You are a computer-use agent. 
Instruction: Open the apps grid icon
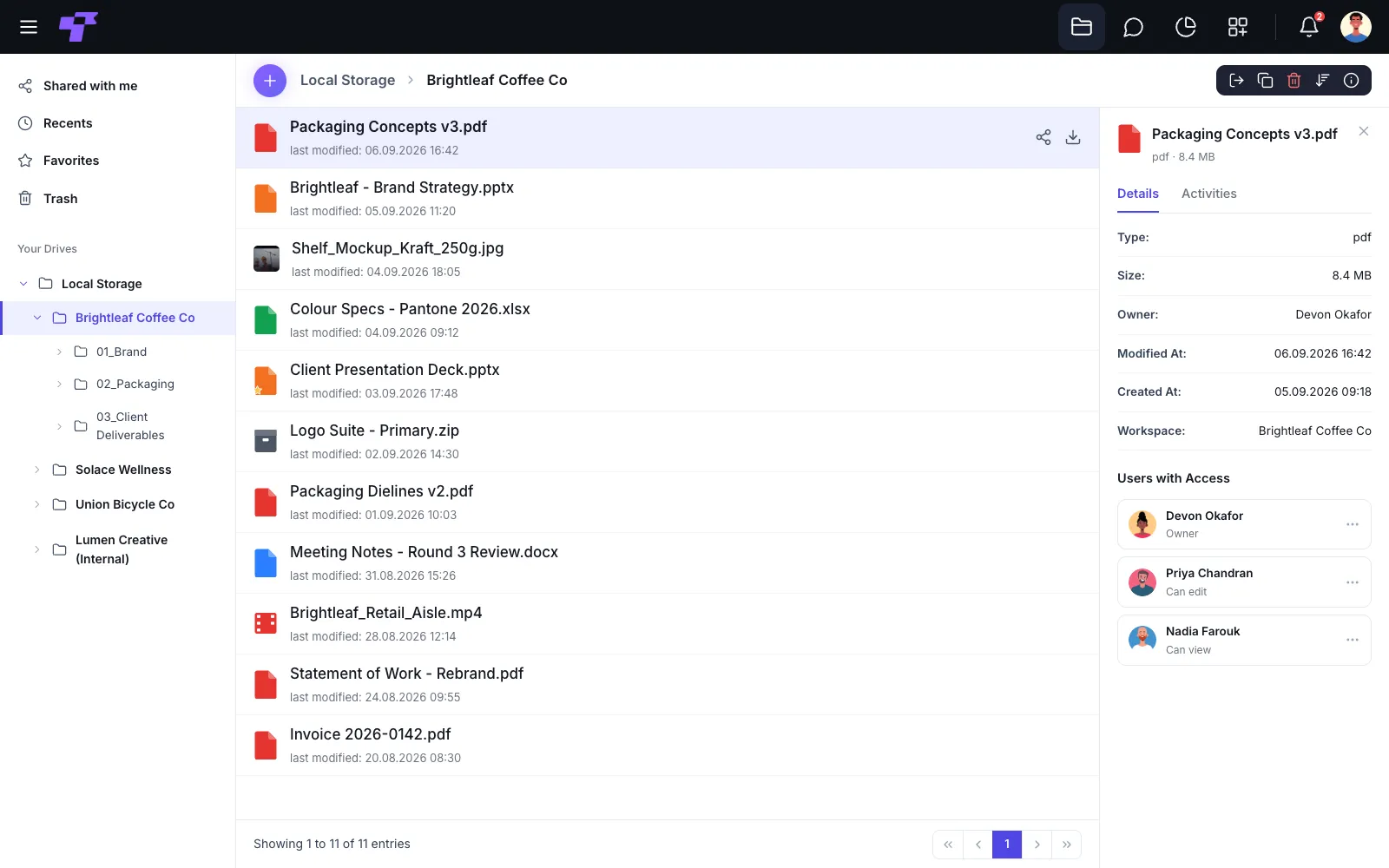pos(1237,27)
